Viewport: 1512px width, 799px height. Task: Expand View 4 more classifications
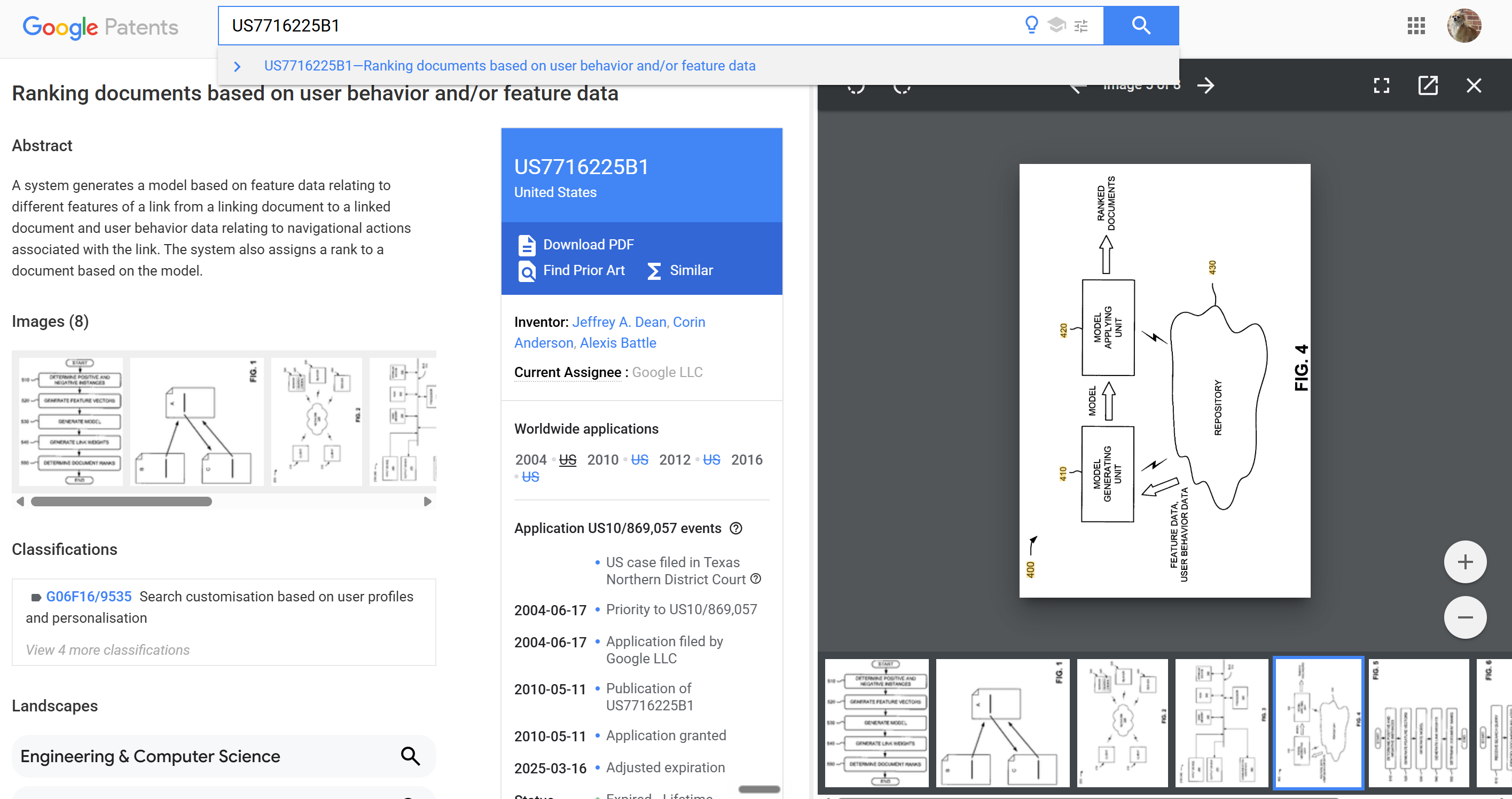tap(107, 650)
